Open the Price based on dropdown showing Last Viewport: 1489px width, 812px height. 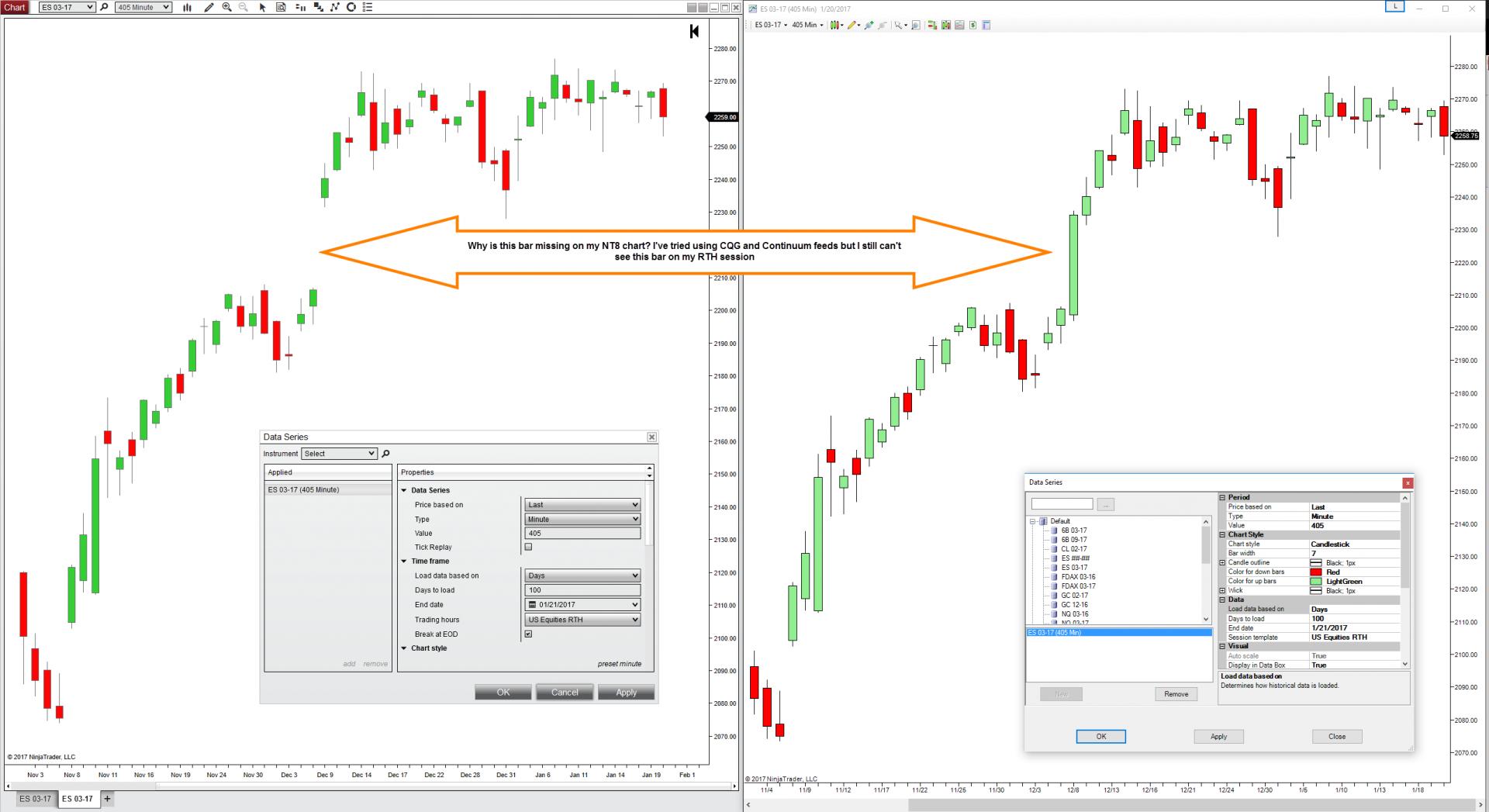pyautogui.click(x=582, y=505)
